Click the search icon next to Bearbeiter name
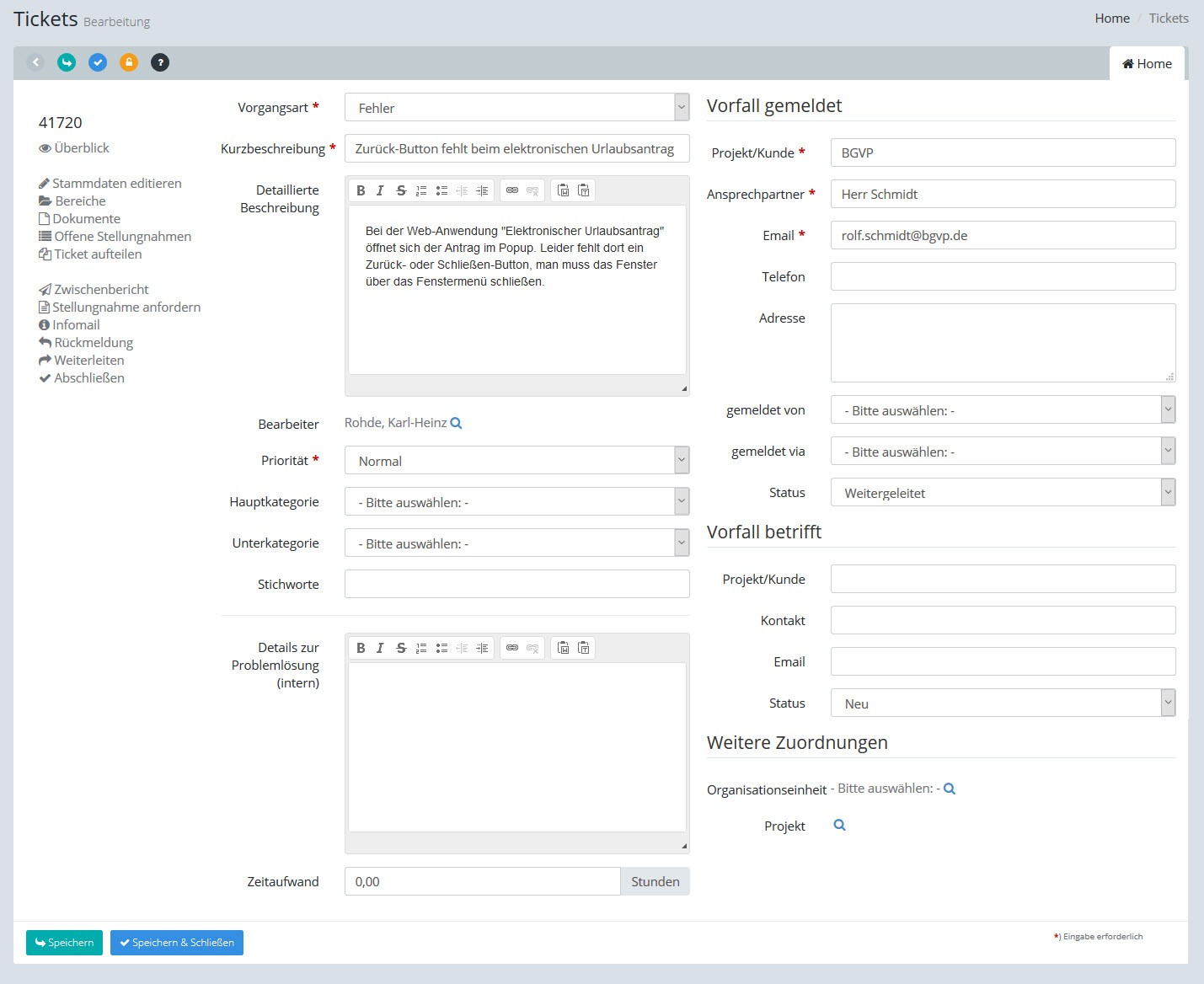Screen dimensions: 1204x984 (456, 423)
